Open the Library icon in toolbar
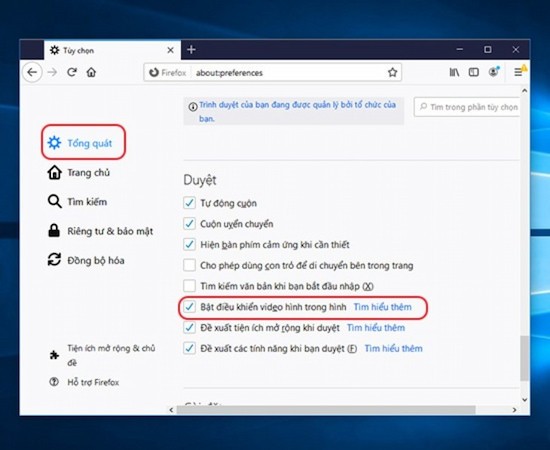This screenshot has width=550, height=450. (x=454, y=72)
